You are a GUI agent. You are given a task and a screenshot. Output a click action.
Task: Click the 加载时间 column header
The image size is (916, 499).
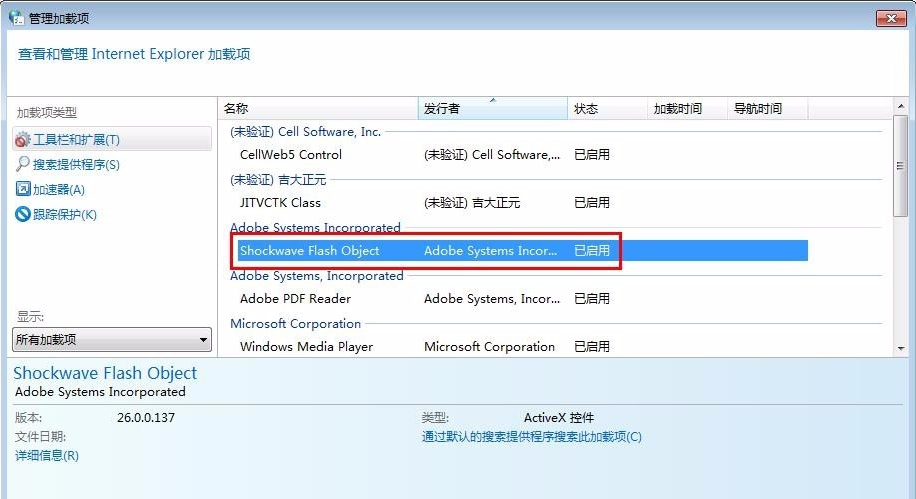coord(686,109)
